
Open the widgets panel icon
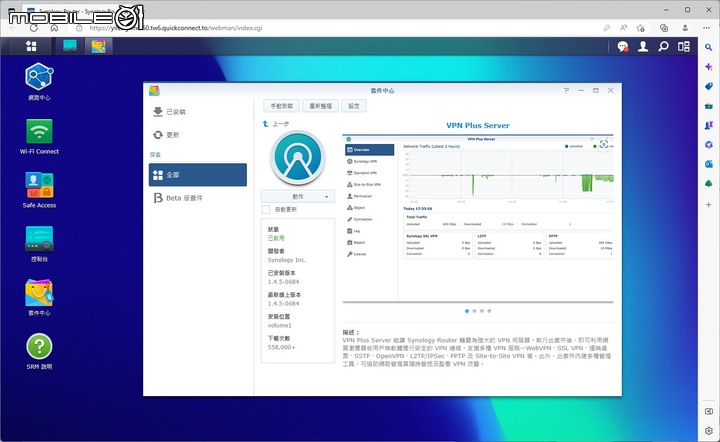[x=683, y=46]
